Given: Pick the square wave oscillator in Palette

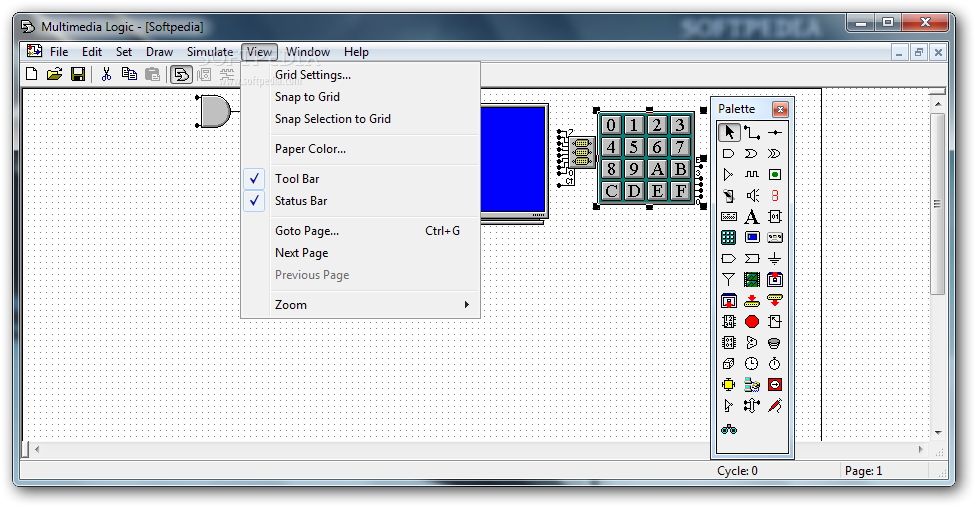Looking at the screenshot, I should pyautogui.click(x=752, y=175).
